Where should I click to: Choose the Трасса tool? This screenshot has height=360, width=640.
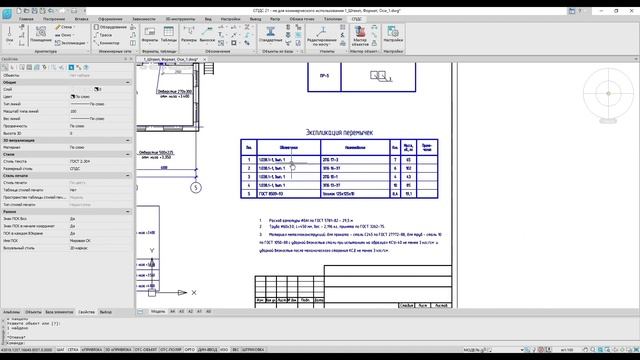[103, 35]
